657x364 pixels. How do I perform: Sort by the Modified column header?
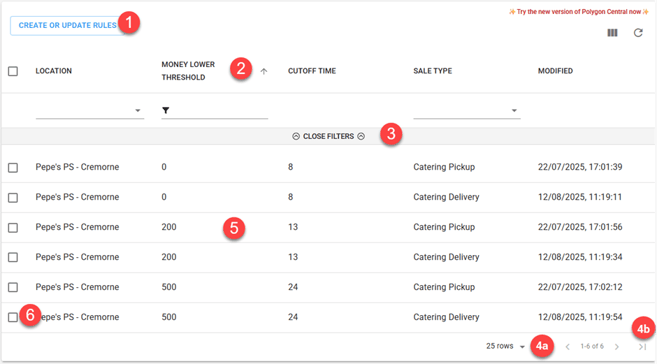pos(555,71)
